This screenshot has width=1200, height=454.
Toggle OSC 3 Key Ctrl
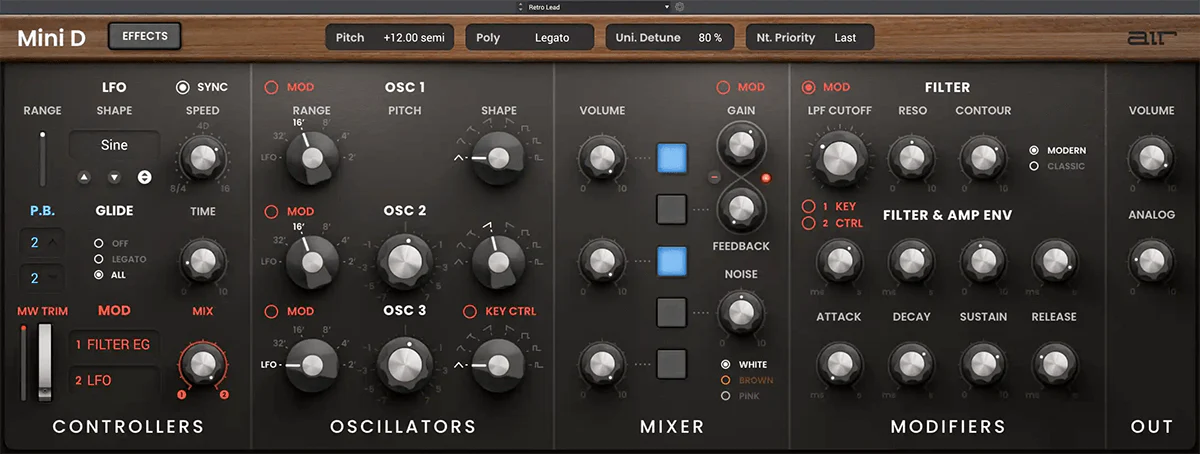click(x=470, y=311)
